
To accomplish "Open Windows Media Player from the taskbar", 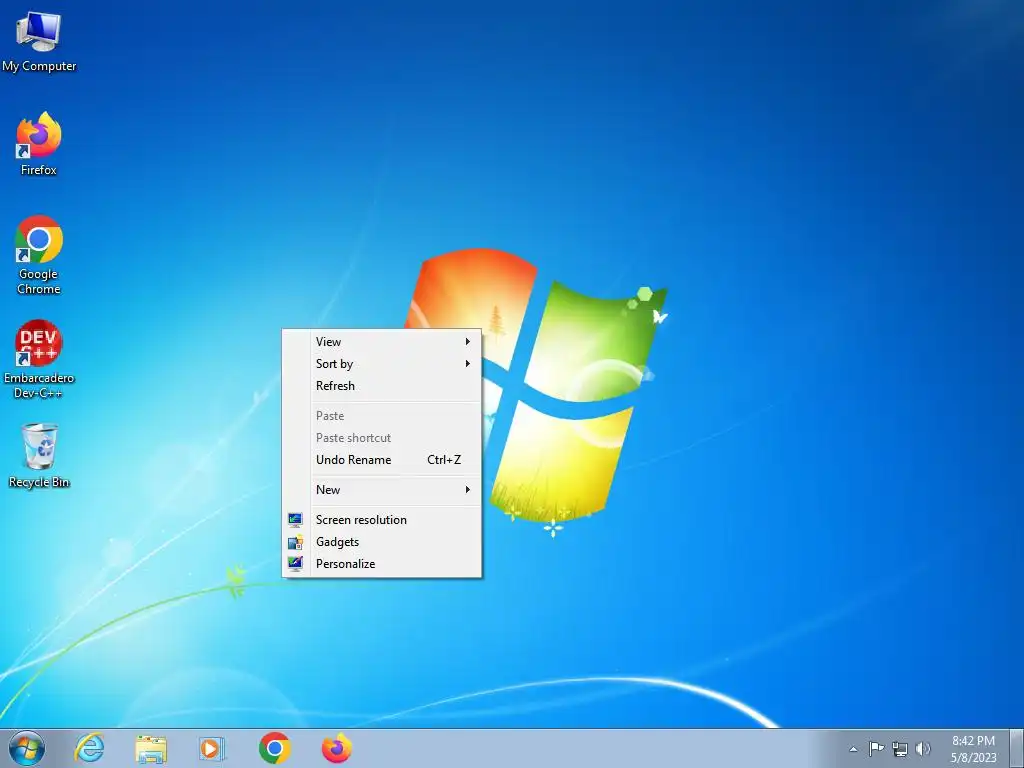I will click(x=212, y=748).
